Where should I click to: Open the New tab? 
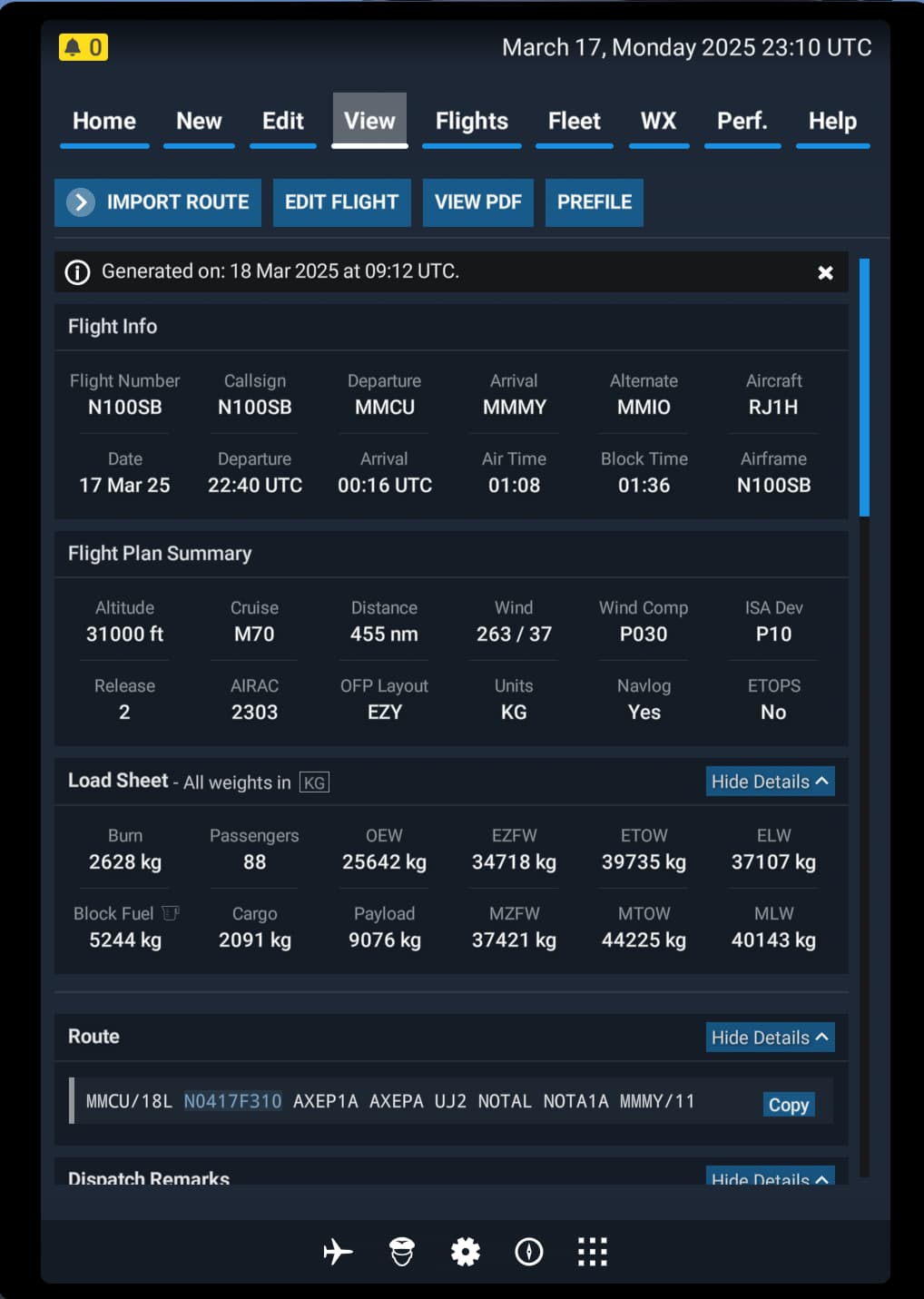(199, 122)
